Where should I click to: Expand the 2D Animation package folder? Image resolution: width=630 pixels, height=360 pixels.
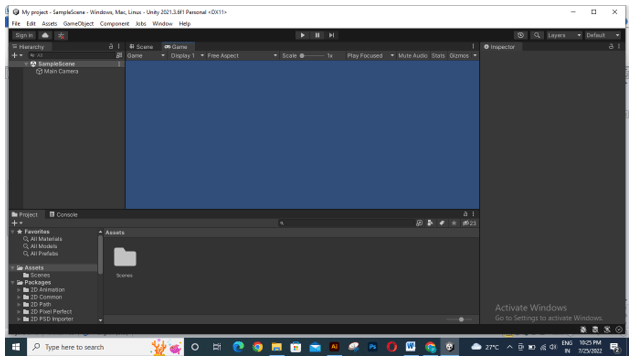(19, 290)
